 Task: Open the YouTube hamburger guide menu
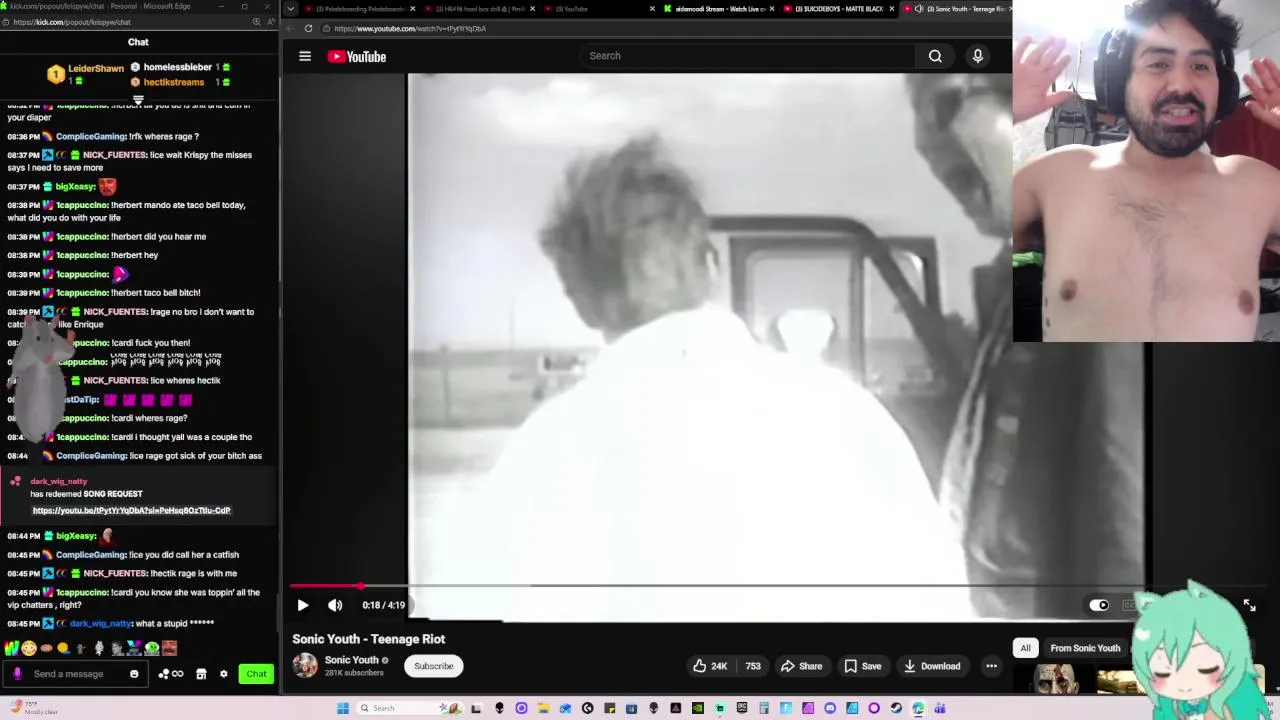pyautogui.click(x=305, y=56)
